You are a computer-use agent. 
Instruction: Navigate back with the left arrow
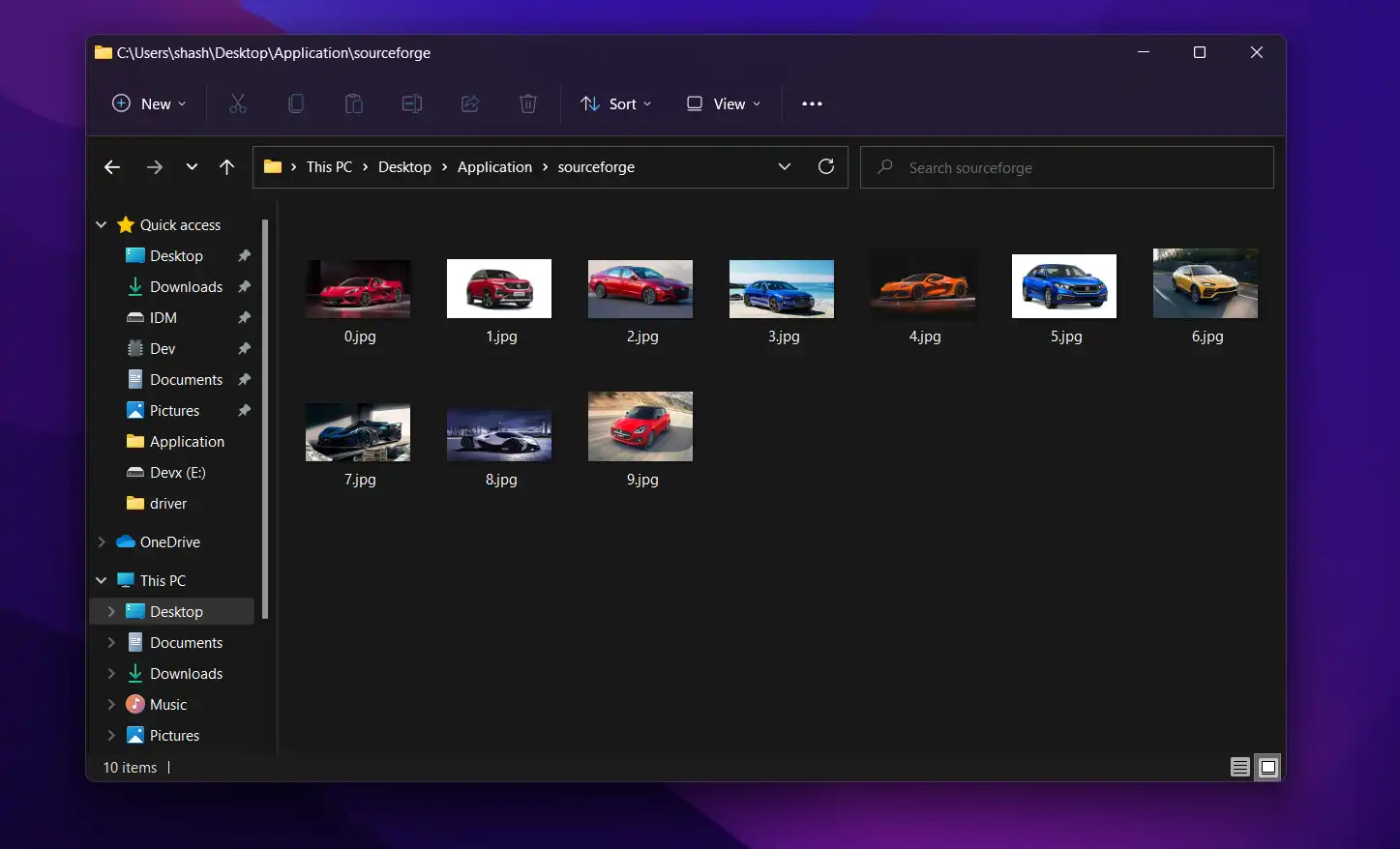[x=112, y=167]
